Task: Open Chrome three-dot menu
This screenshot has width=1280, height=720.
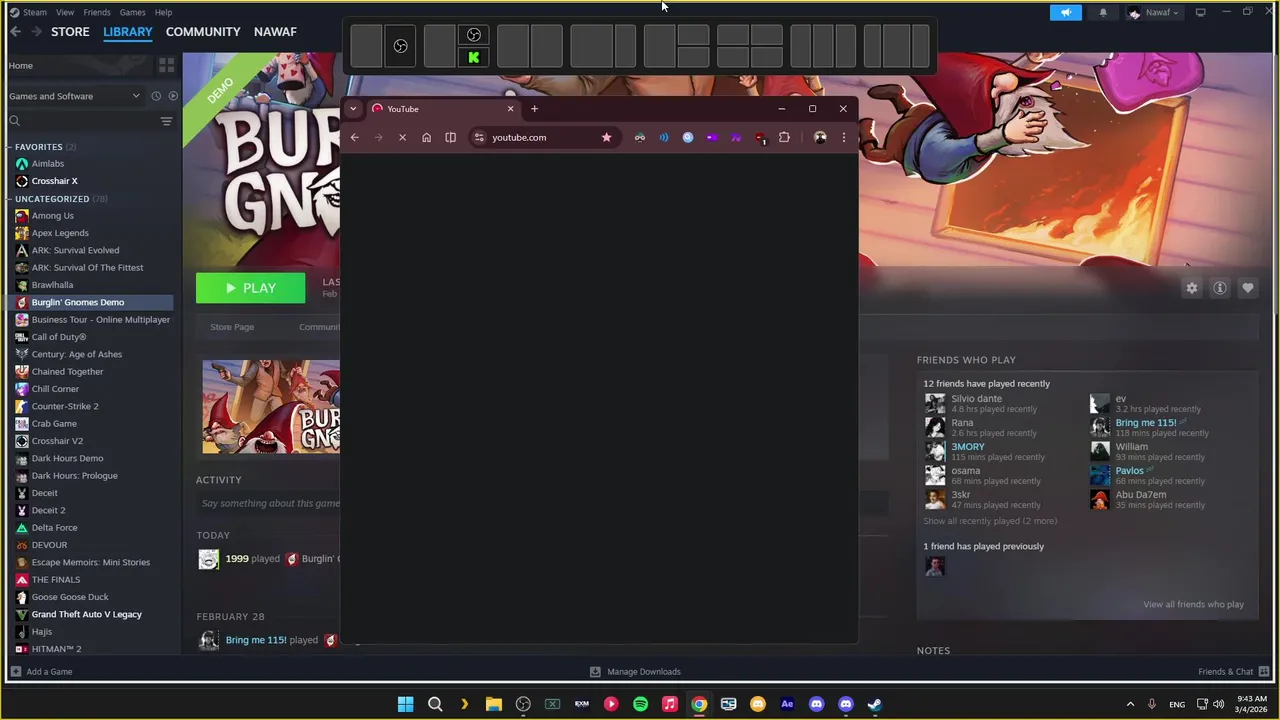Action: (843, 137)
